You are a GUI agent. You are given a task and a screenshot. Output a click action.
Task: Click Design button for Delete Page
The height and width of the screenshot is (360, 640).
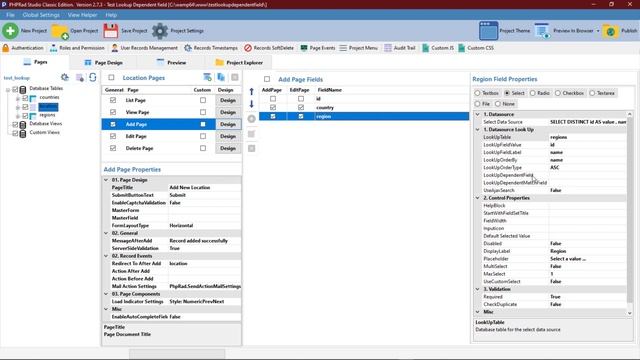pos(228,149)
